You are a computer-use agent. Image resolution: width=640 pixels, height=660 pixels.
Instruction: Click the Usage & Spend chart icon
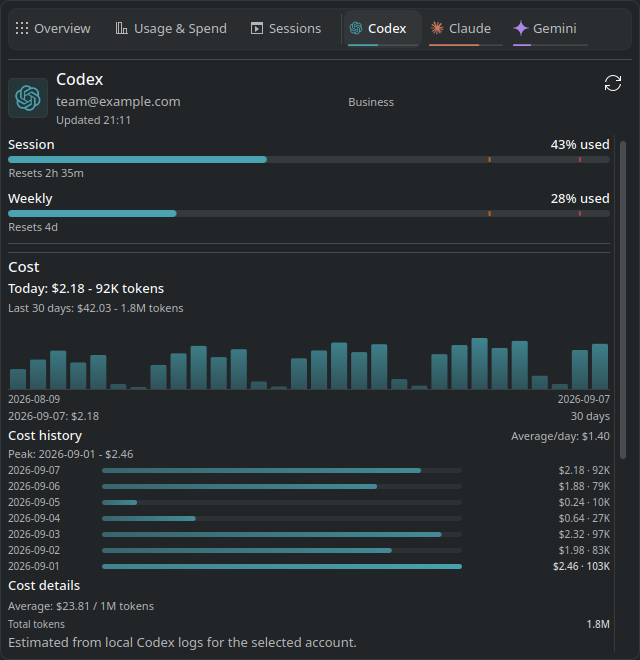(121, 29)
